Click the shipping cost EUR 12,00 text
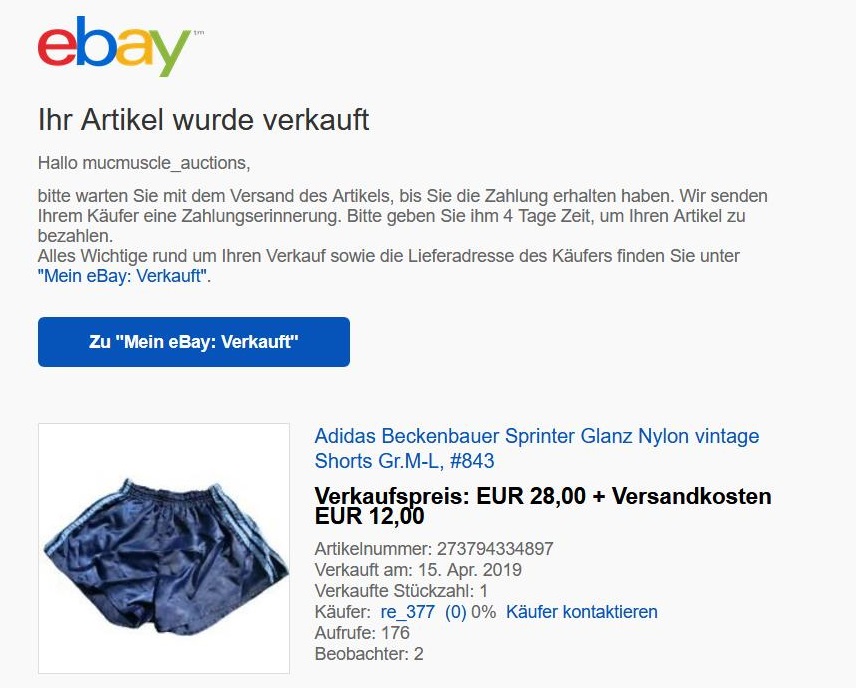Image resolution: width=856 pixels, height=688 pixels. pos(370,516)
